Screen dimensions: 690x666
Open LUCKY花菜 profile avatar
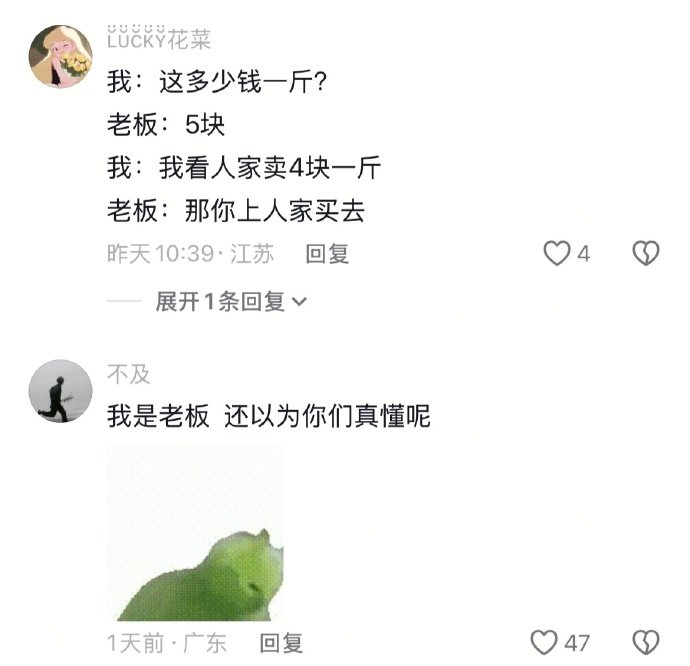pos(60,56)
